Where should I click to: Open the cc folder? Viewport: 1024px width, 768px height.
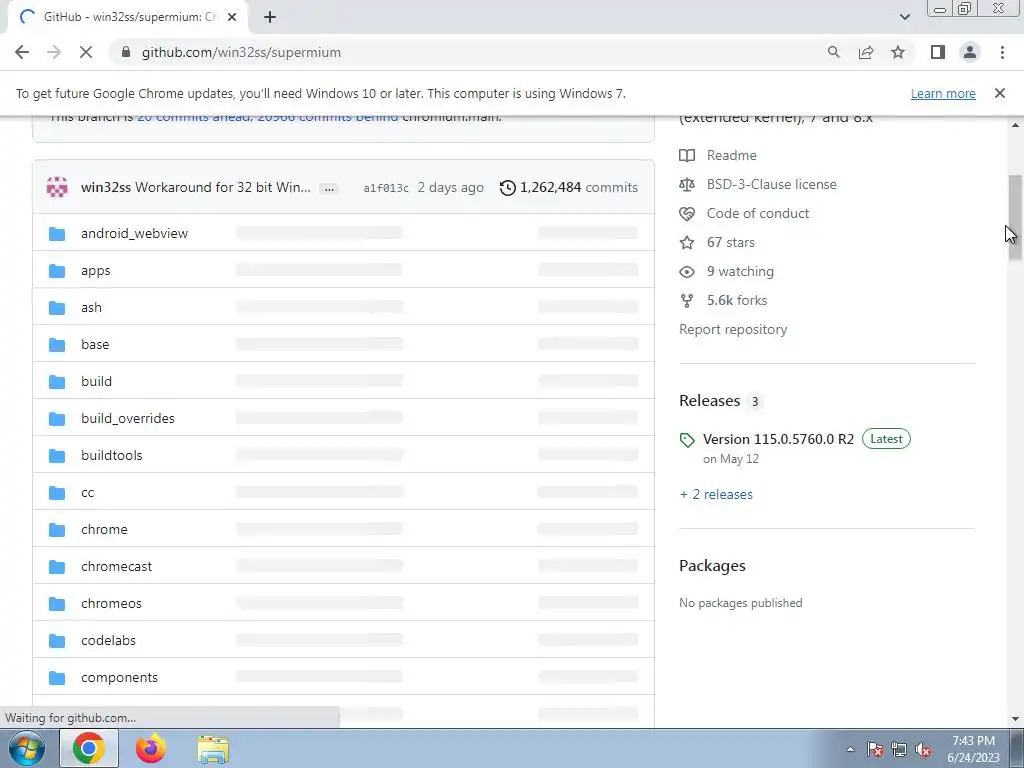88,492
